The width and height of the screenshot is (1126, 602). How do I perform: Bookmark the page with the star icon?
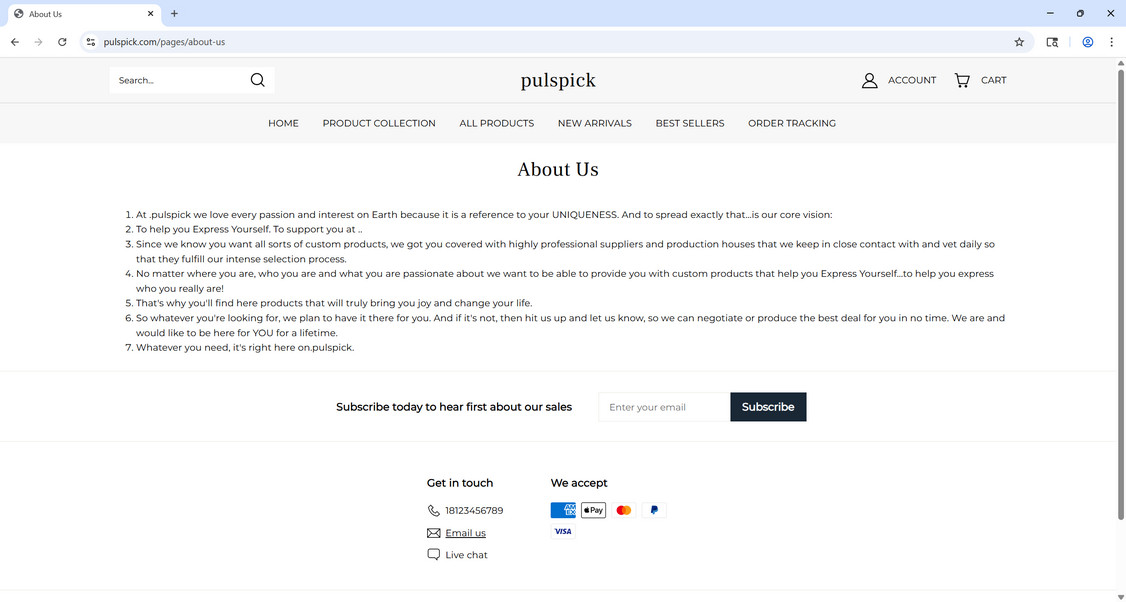click(x=1018, y=42)
